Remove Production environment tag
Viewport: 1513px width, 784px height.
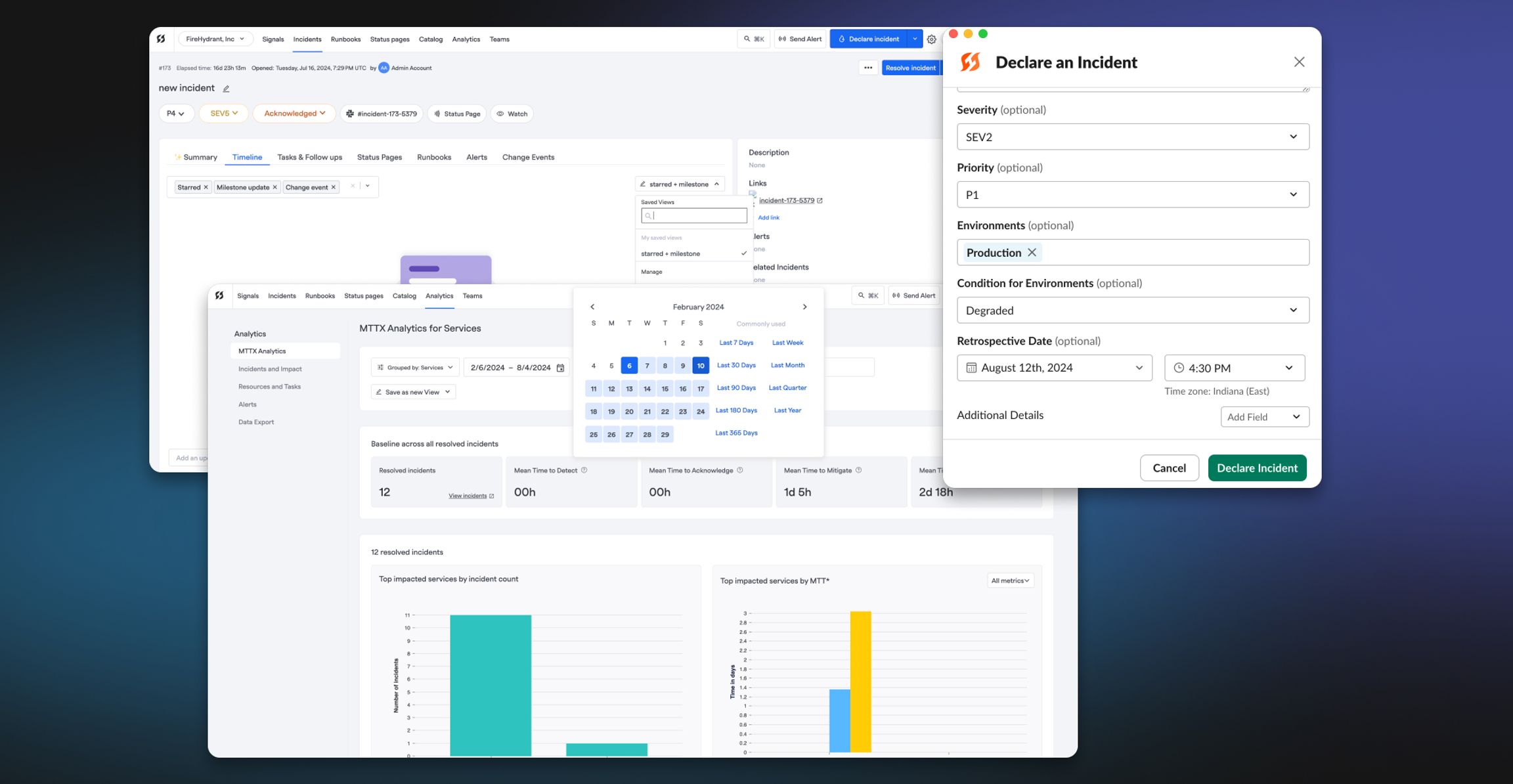click(x=1032, y=252)
